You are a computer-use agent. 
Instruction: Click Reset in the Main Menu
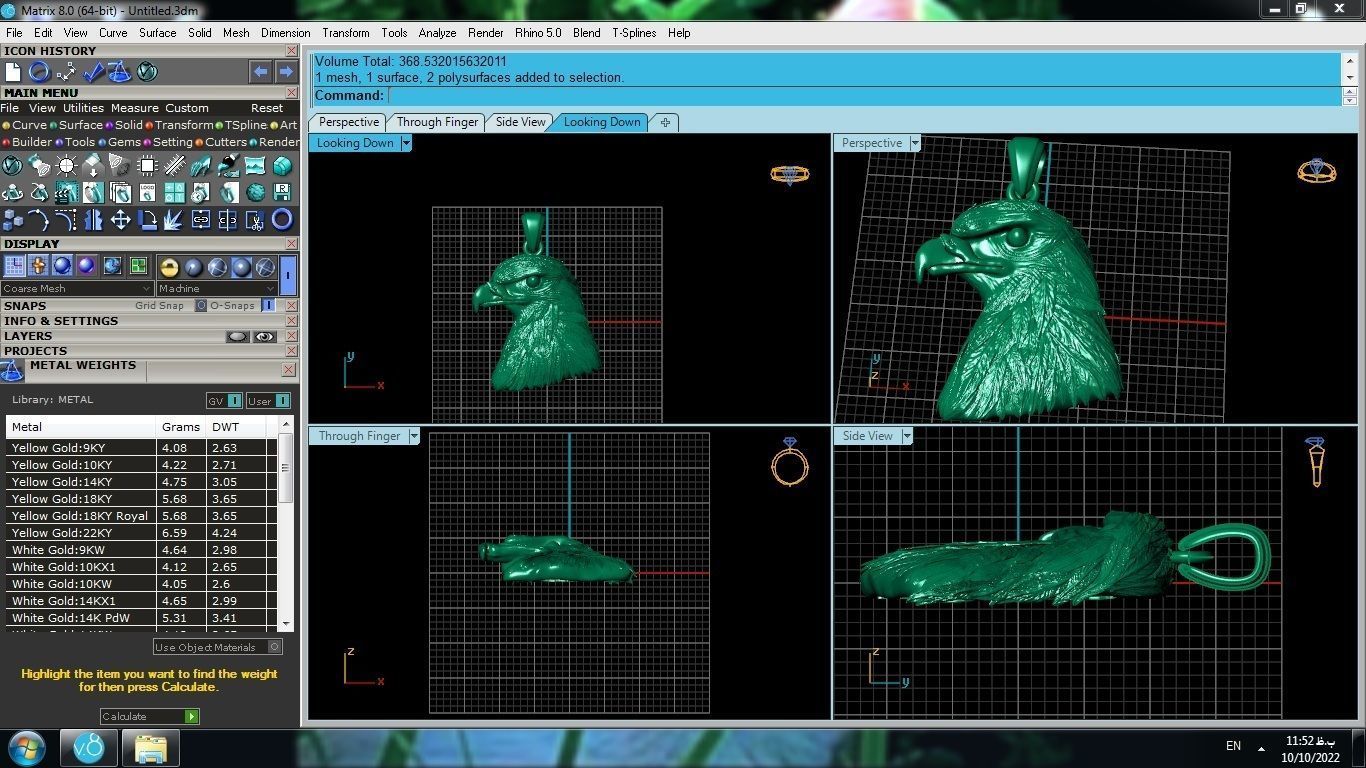coord(267,108)
